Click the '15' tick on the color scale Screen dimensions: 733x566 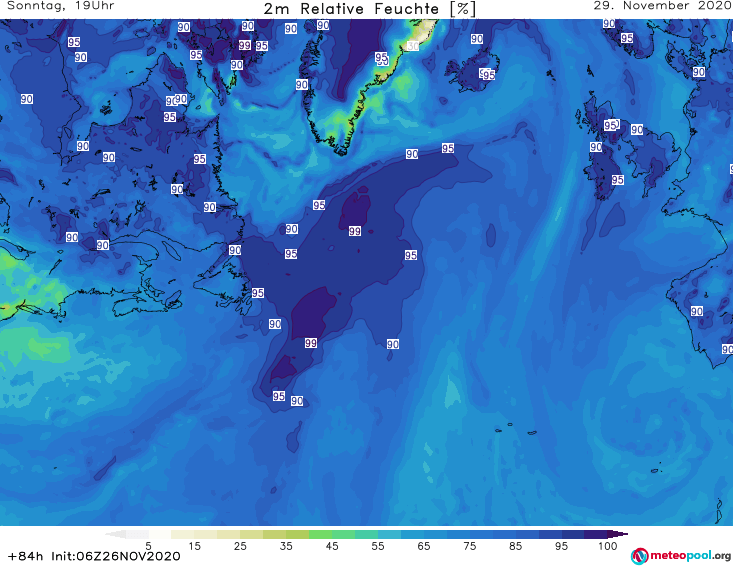pyautogui.click(x=194, y=546)
